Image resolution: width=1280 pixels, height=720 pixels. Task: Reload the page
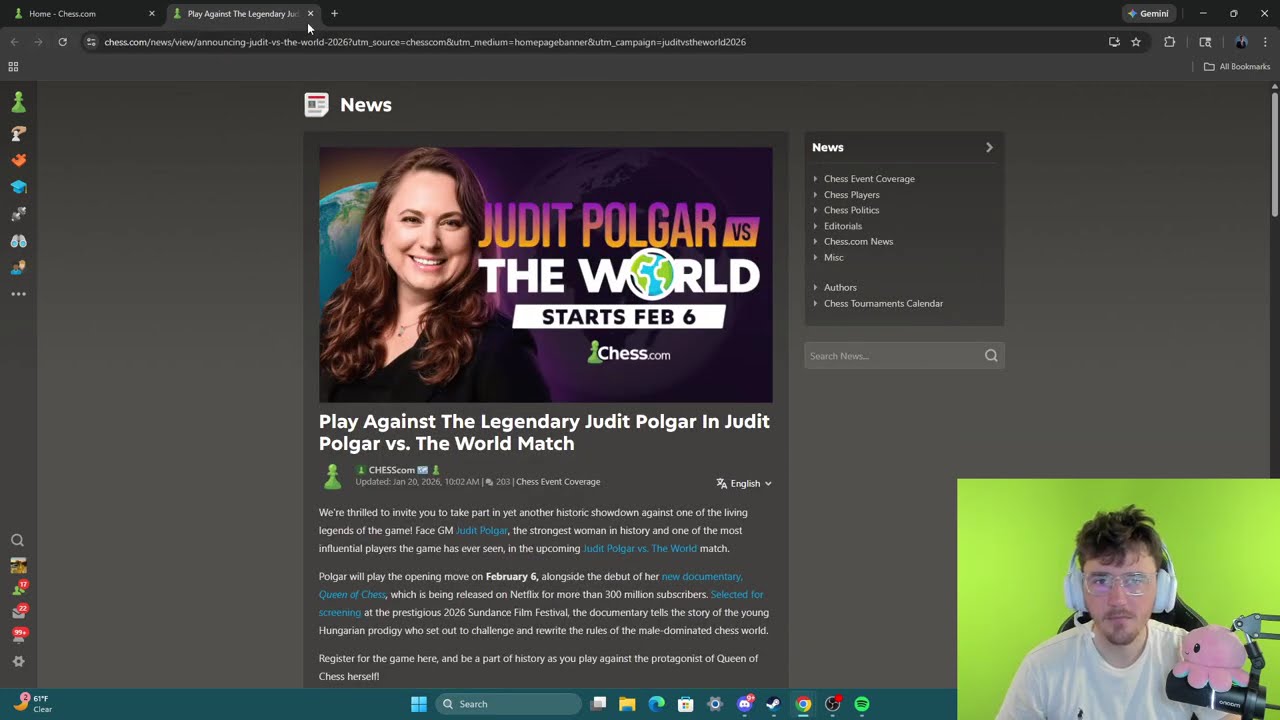[62, 42]
